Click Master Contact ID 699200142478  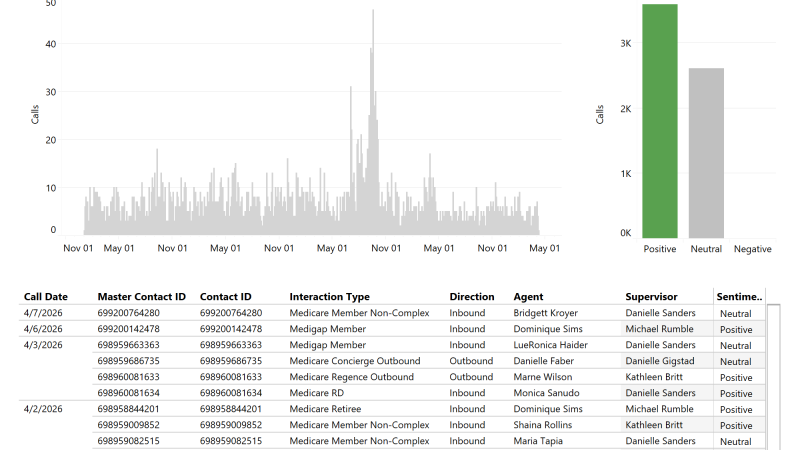(141, 329)
